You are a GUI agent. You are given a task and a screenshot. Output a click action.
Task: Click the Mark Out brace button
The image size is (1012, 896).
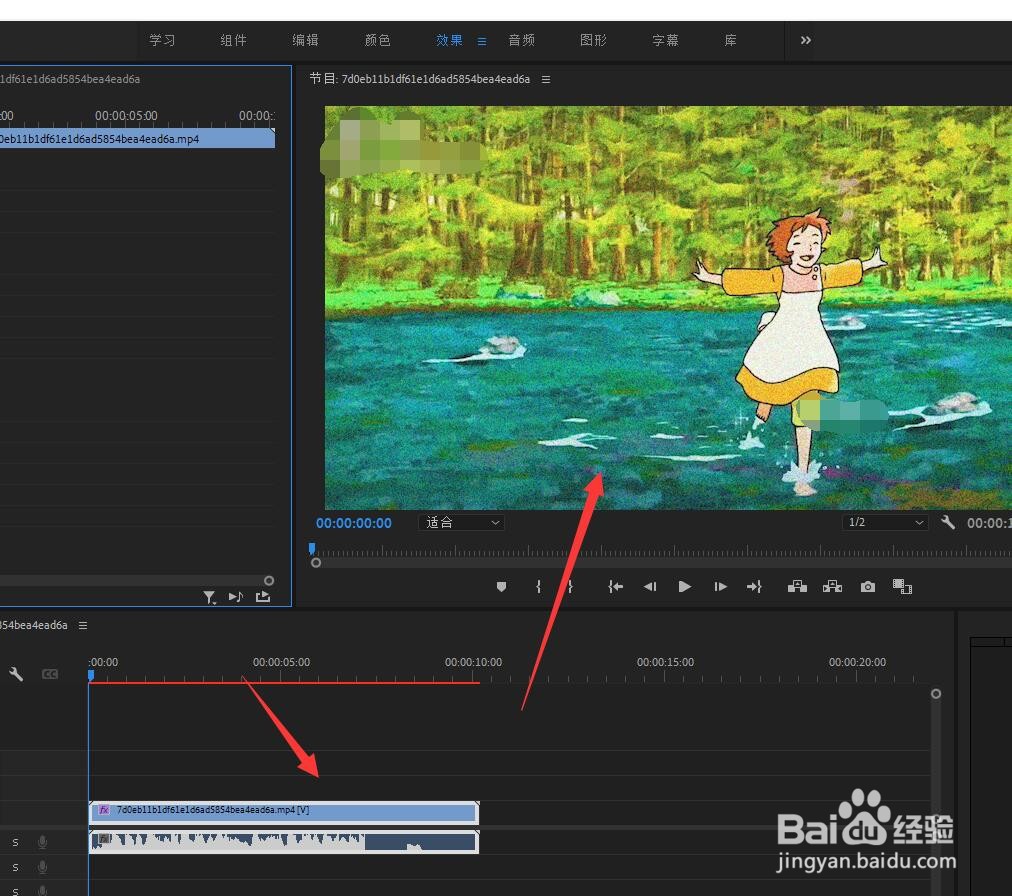(x=570, y=586)
